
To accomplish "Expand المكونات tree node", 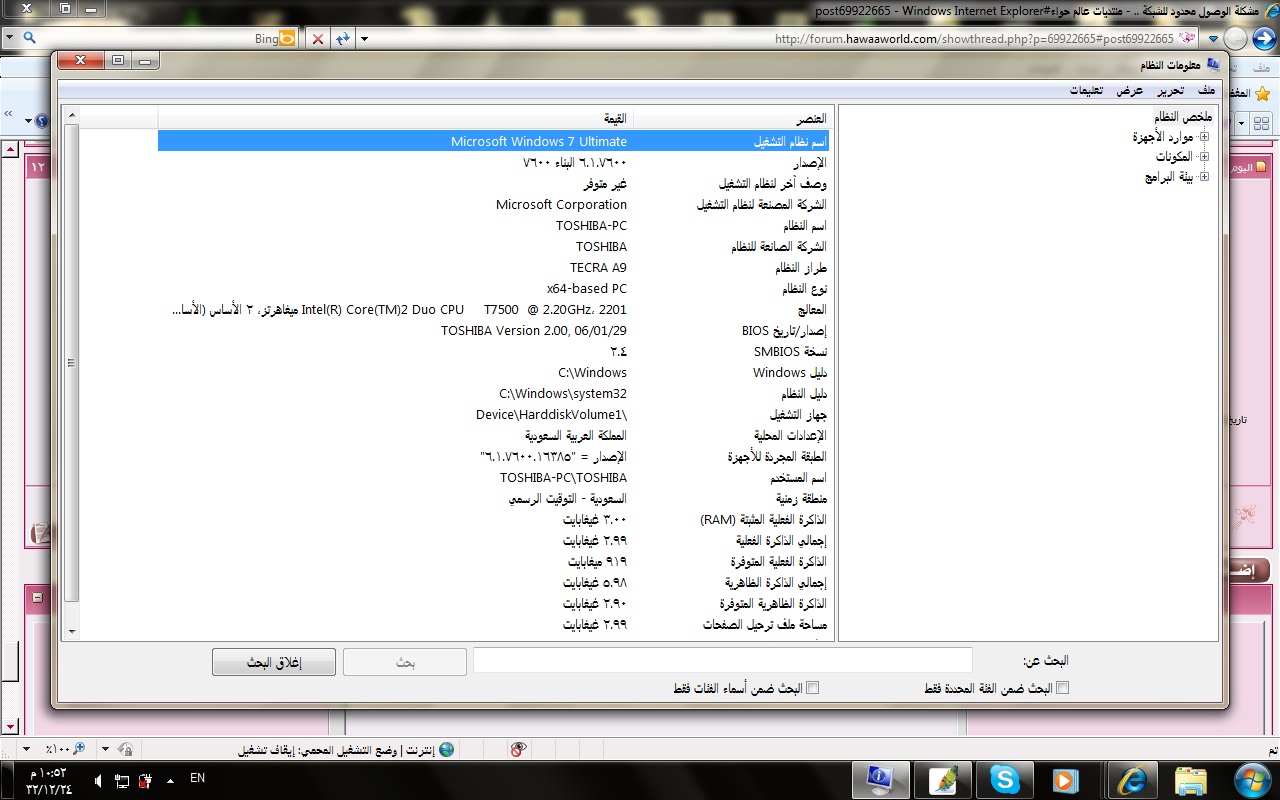I will [x=1204, y=157].
